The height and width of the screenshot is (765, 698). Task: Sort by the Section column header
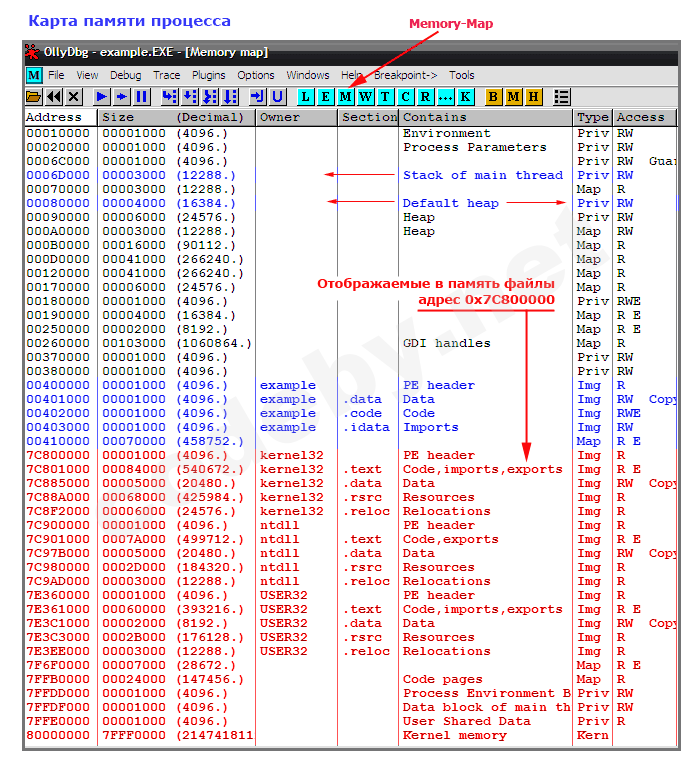[368, 117]
